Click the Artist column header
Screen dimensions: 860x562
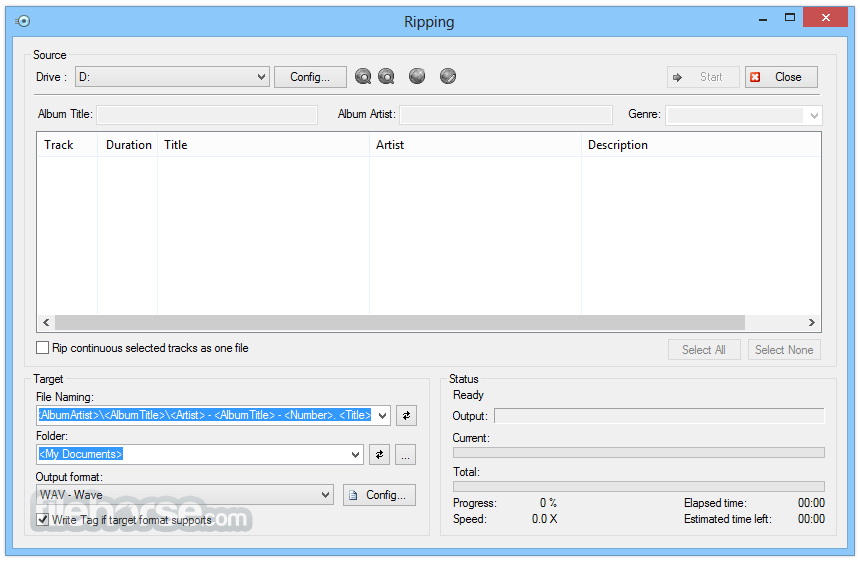(x=476, y=145)
